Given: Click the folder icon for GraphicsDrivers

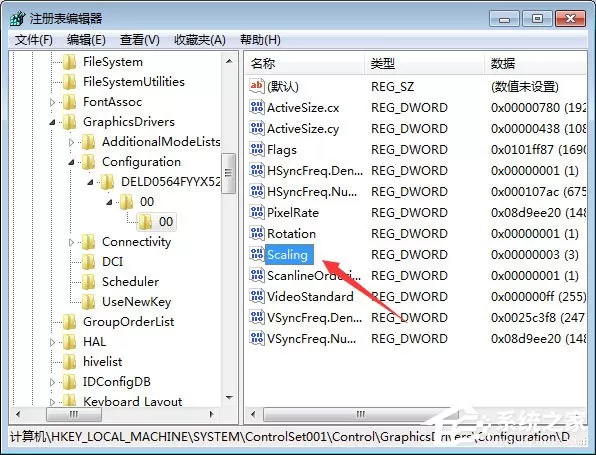Looking at the screenshot, I should point(70,122).
